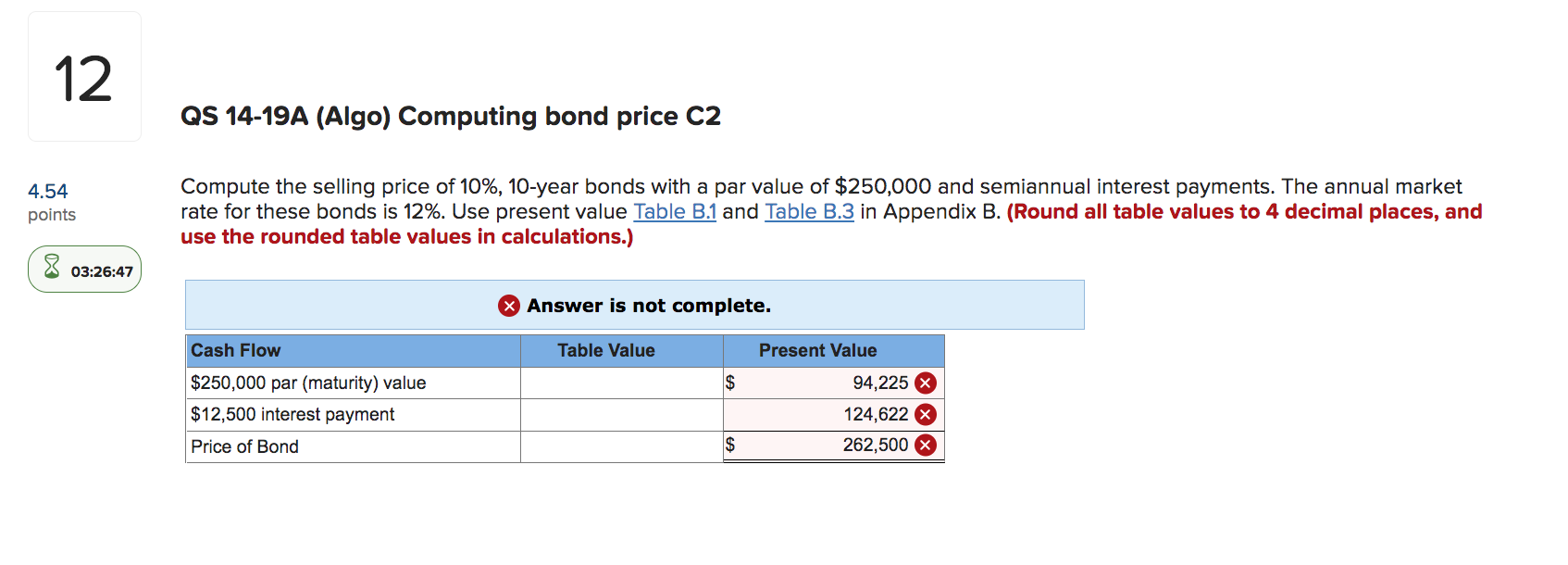The height and width of the screenshot is (565, 1568).
Task: Click the red X beside 94,225
Action: (x=926, y=383)
